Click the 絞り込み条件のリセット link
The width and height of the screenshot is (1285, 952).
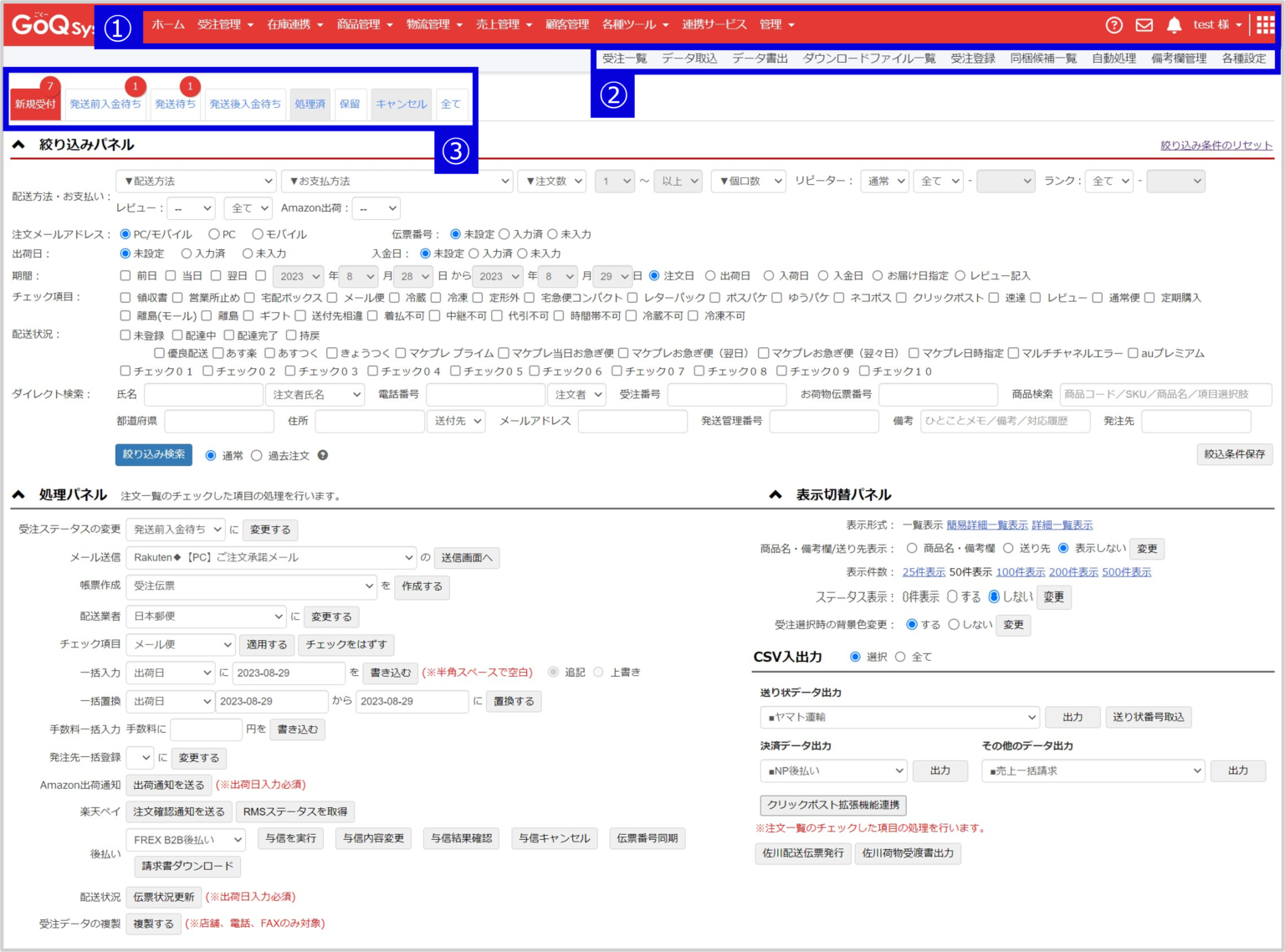pyautogui.click(x=1218, y=143)
